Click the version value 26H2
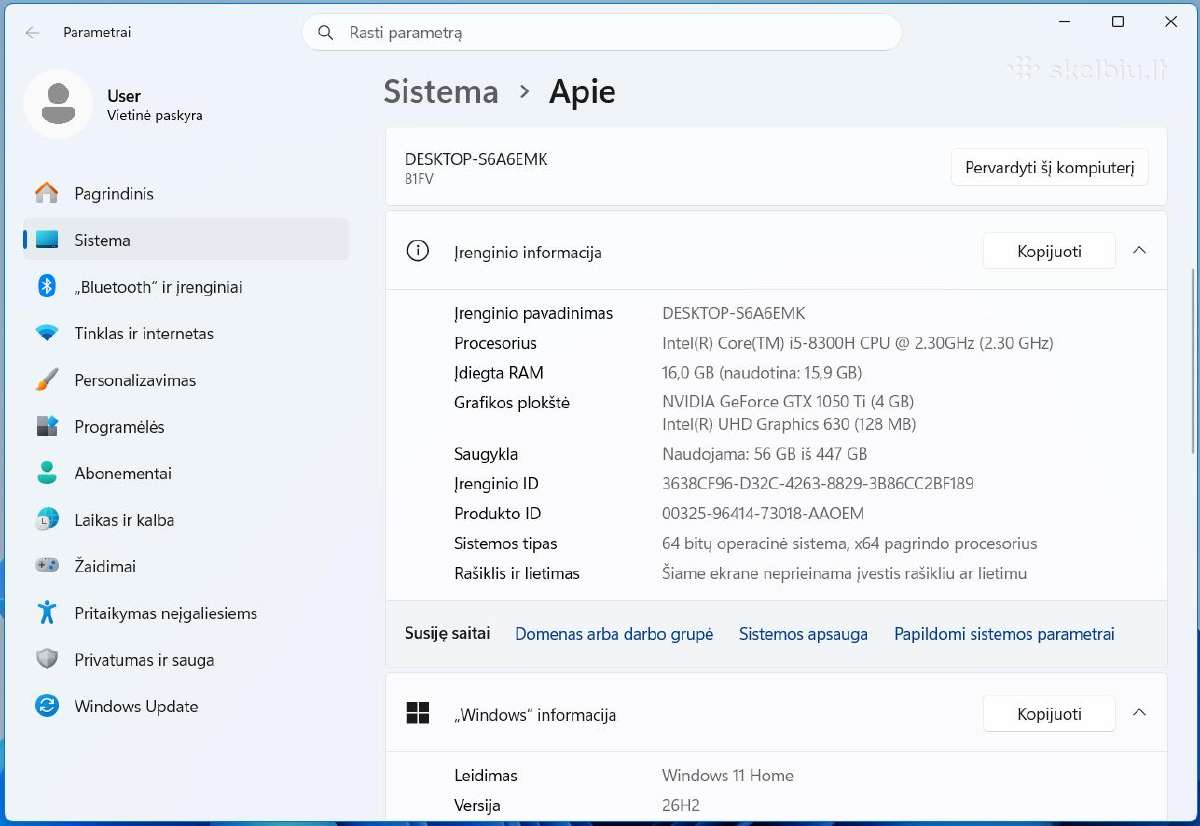The width and height of the screenshot is (1200, 826). tap(681, 805)
